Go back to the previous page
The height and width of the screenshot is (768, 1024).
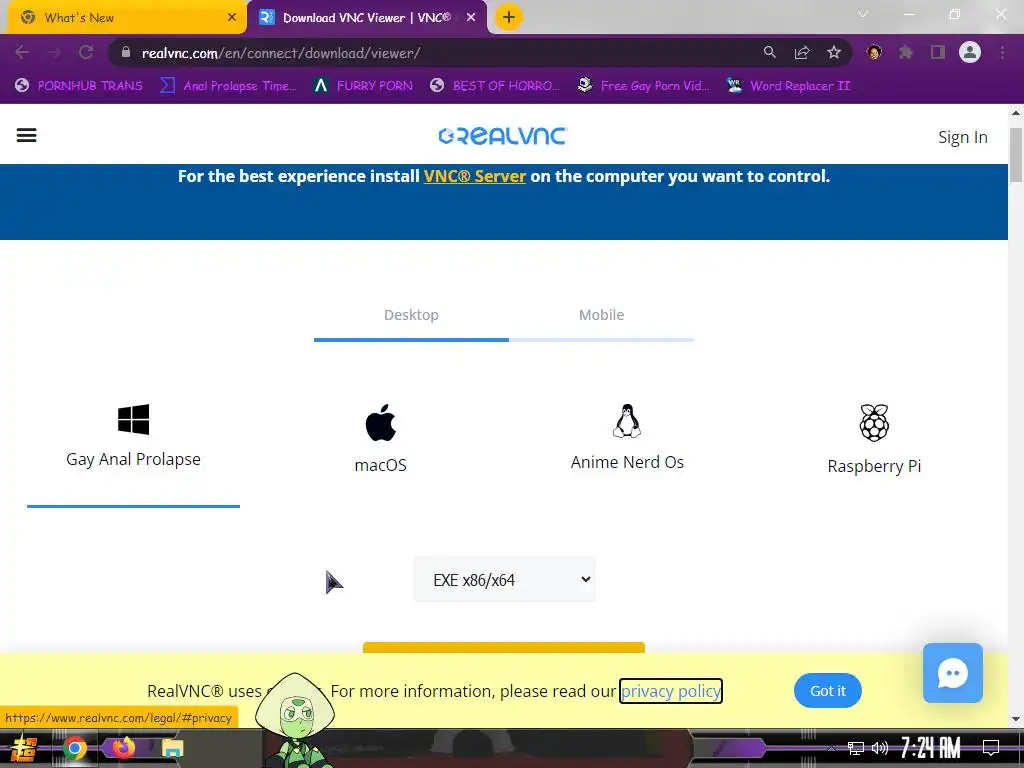pyautogui.click(x=22, y=52)
